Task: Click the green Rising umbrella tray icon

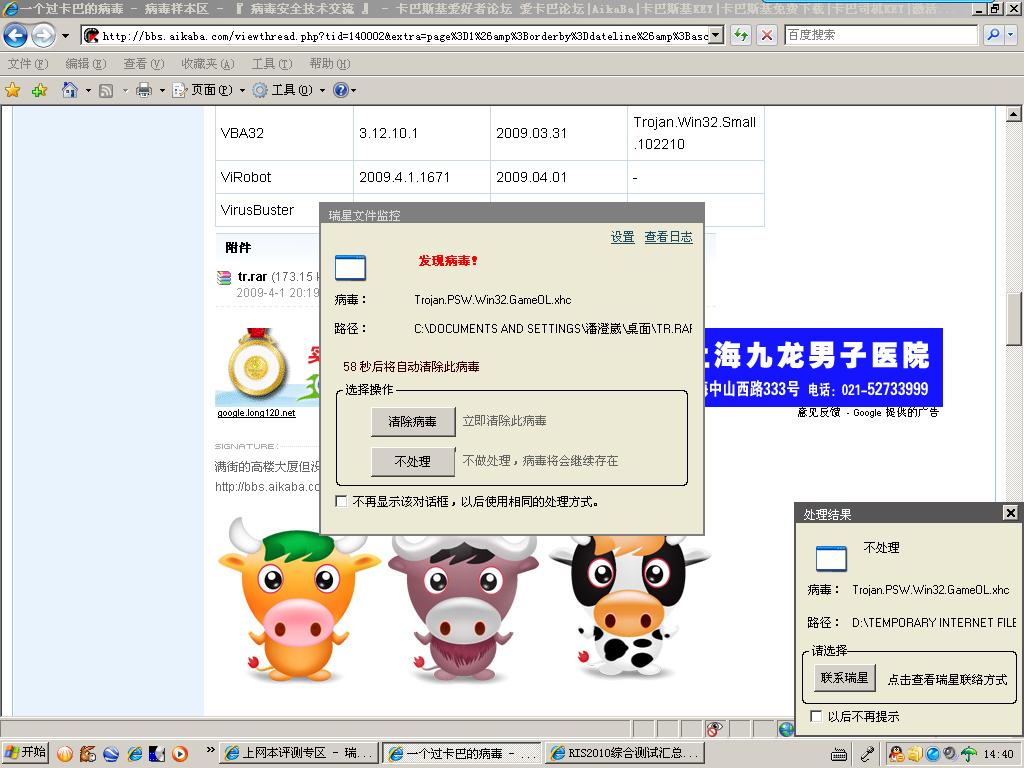Action: (969, 754)
